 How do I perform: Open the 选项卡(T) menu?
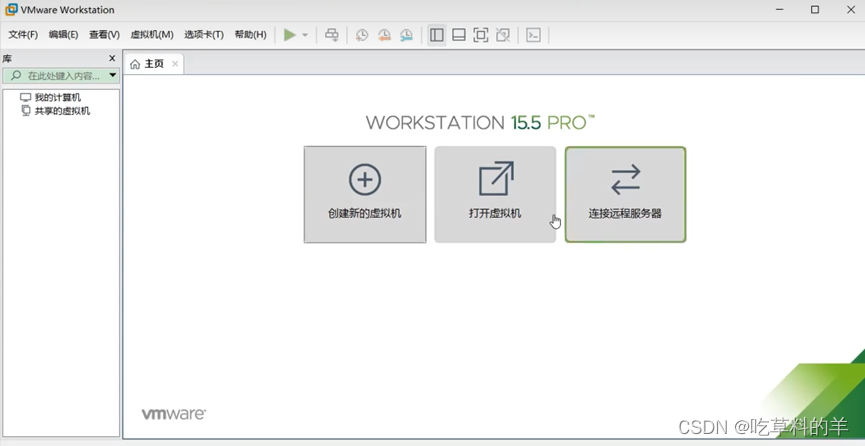tap(204, 35)
